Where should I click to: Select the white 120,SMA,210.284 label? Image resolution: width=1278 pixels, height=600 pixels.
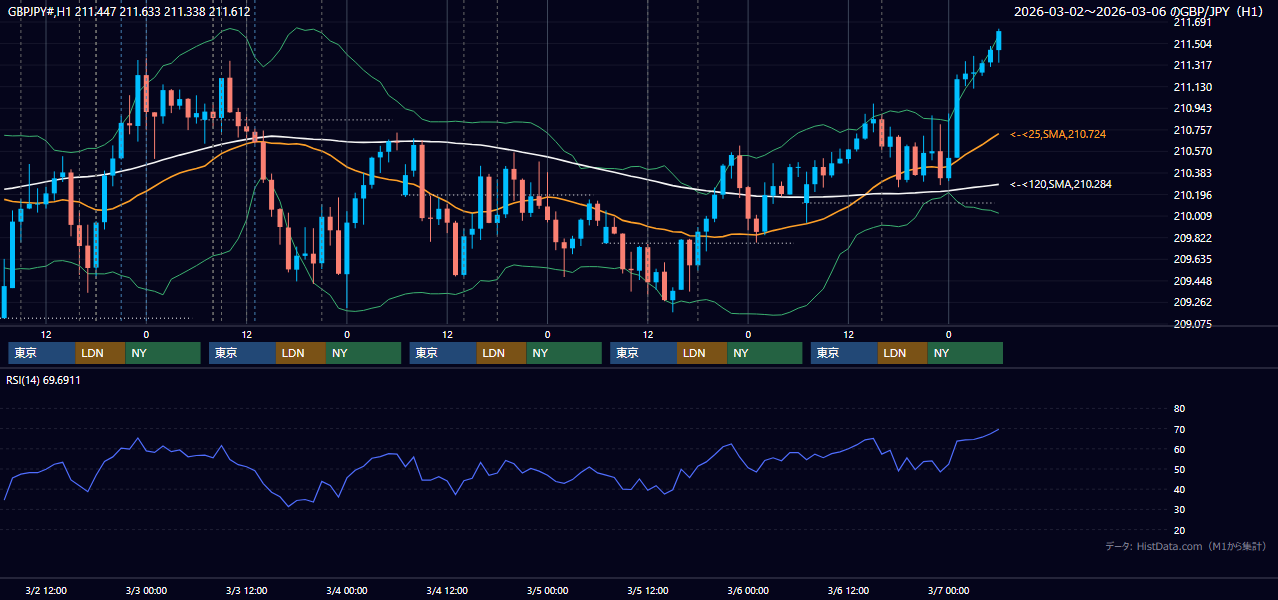(1061, 184)
